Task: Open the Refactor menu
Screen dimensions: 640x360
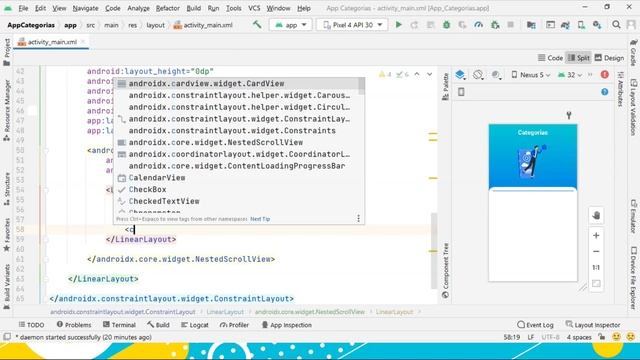Action: 167,8
